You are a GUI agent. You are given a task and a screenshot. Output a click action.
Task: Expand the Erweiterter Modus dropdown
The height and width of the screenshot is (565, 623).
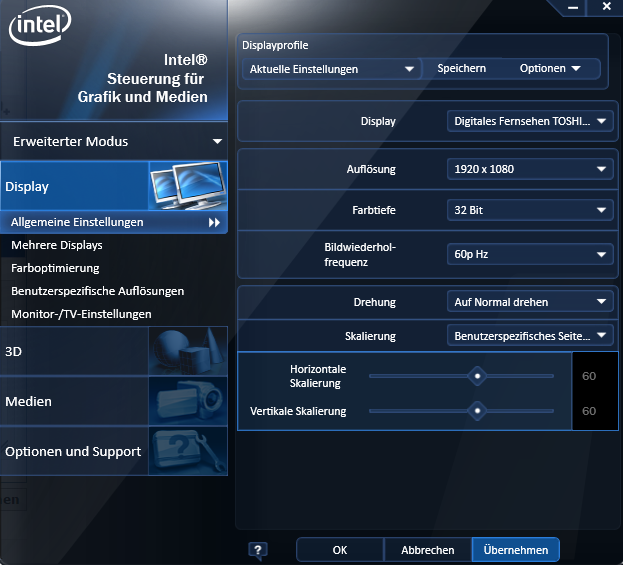click(114, 141)
